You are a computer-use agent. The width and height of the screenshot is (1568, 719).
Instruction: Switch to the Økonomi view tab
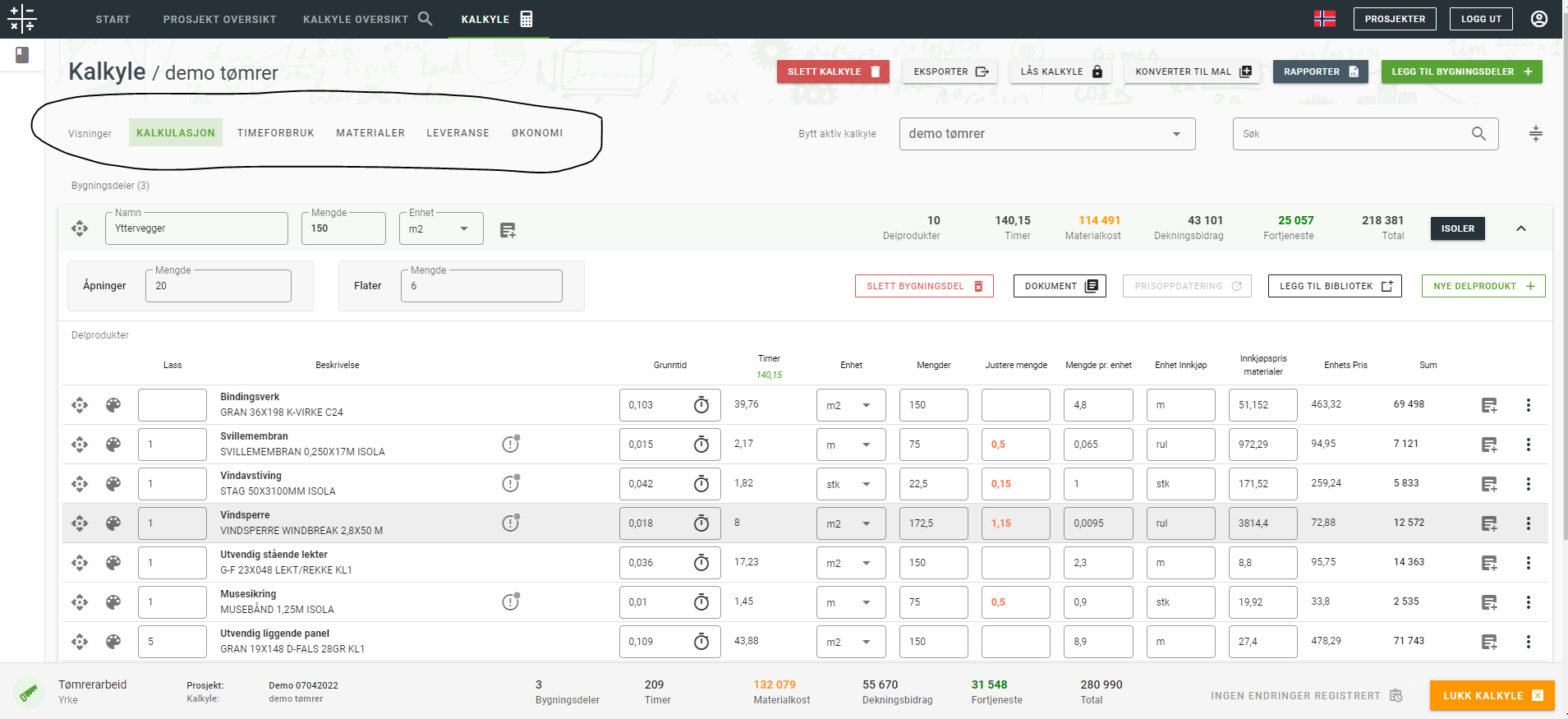coord(537,133)
